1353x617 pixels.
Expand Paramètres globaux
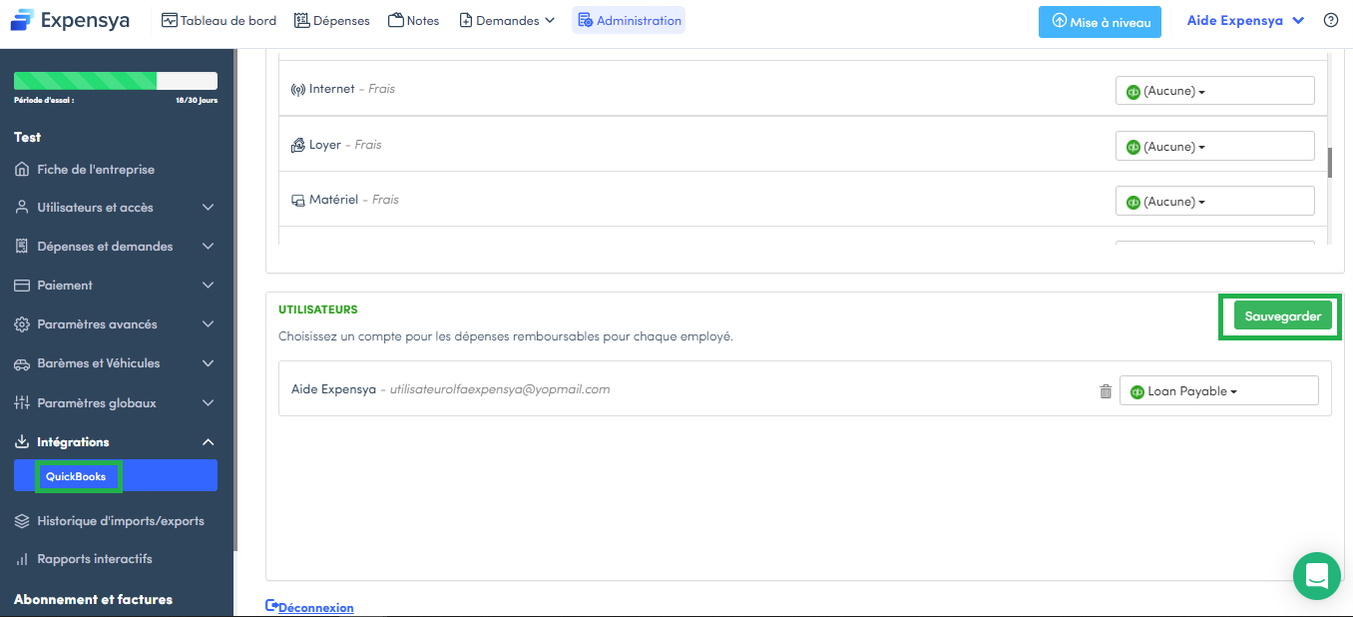coord(116,403)
